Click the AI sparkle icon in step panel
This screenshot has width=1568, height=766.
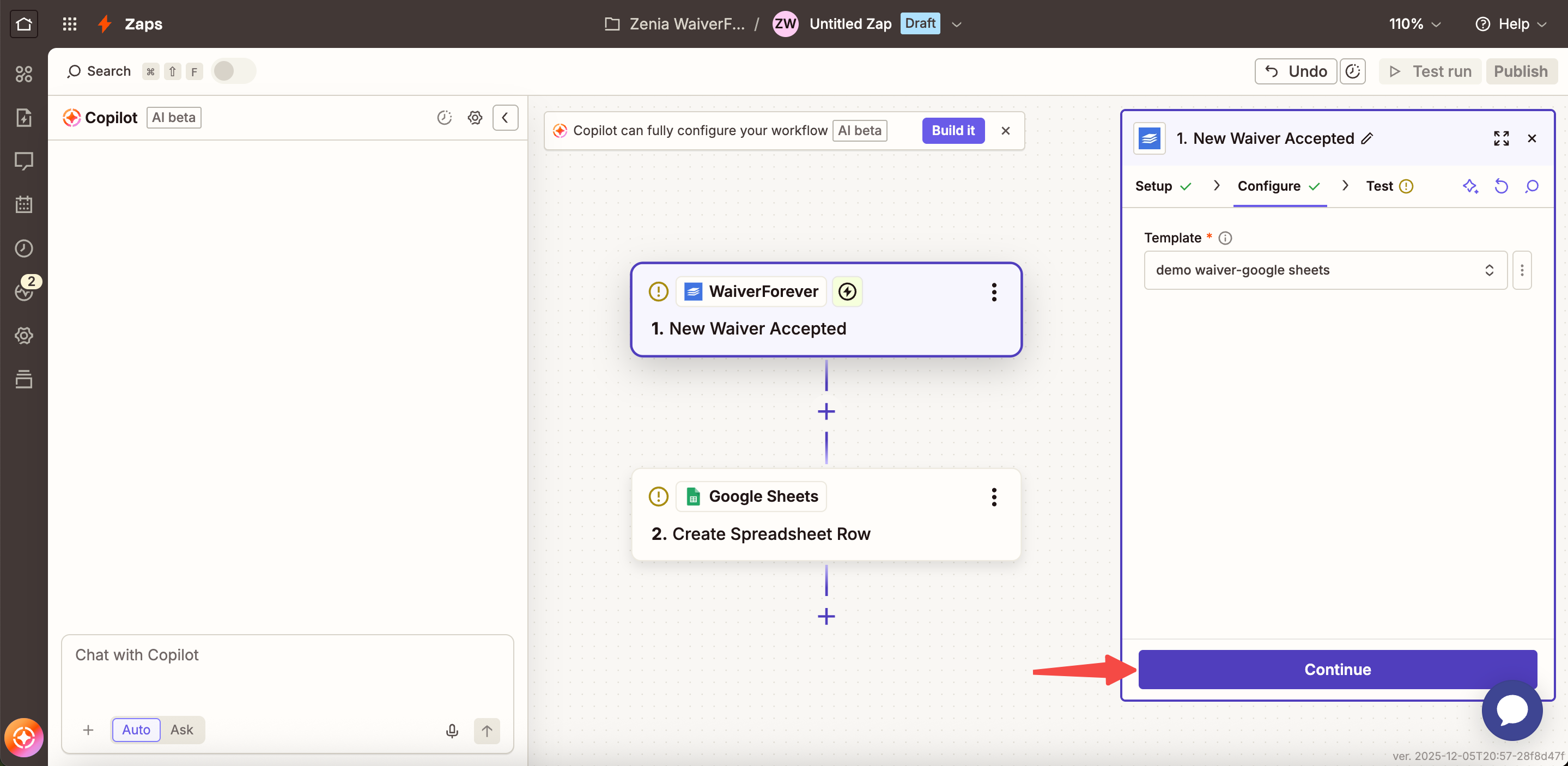click(x=1470, y=186)
